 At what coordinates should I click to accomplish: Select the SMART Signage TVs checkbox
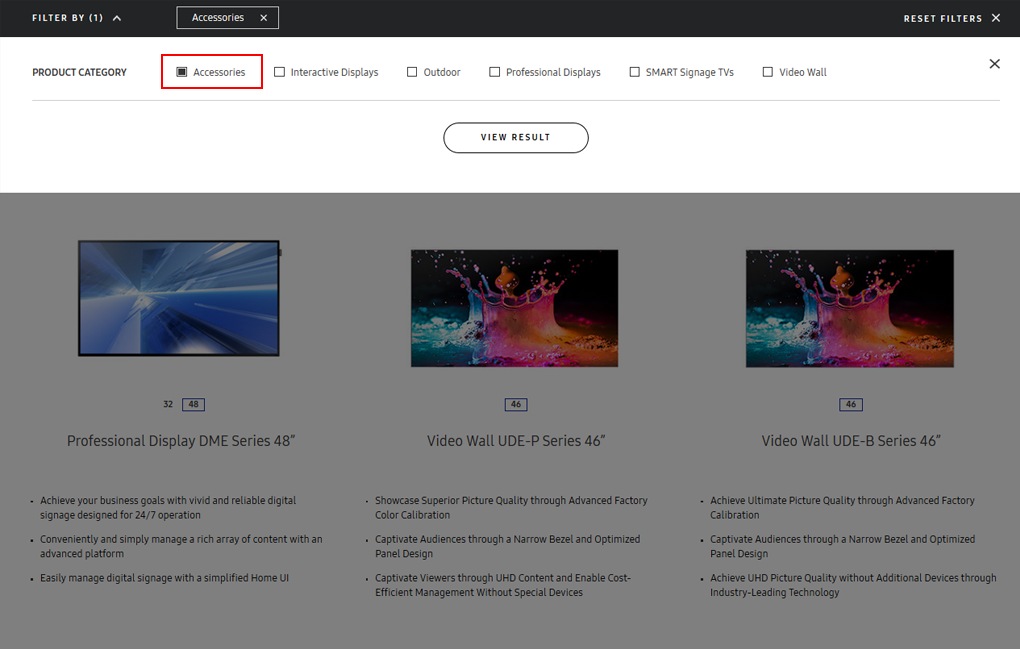(x=634, y=72)
